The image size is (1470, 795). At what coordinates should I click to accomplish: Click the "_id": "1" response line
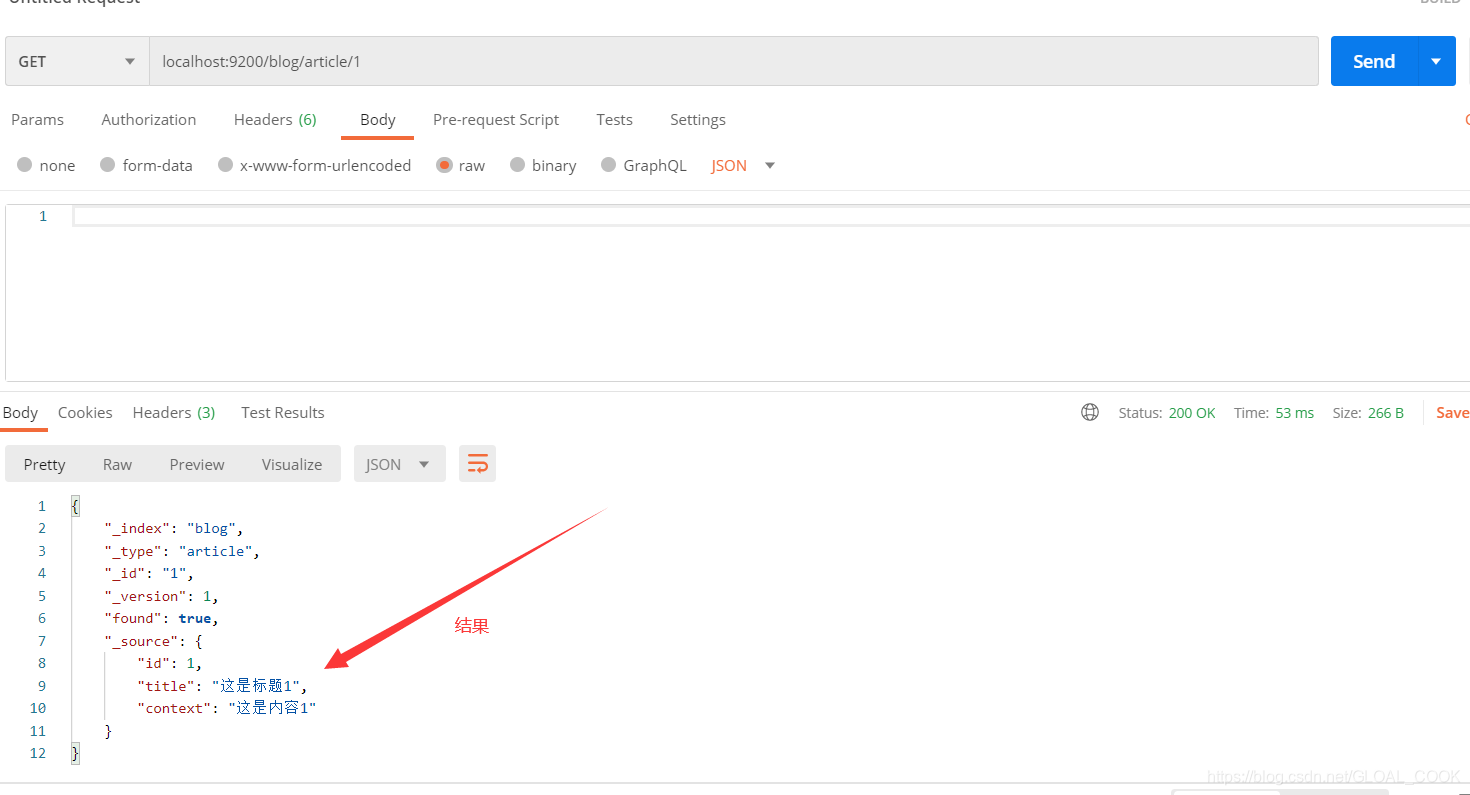click(149, 573)
